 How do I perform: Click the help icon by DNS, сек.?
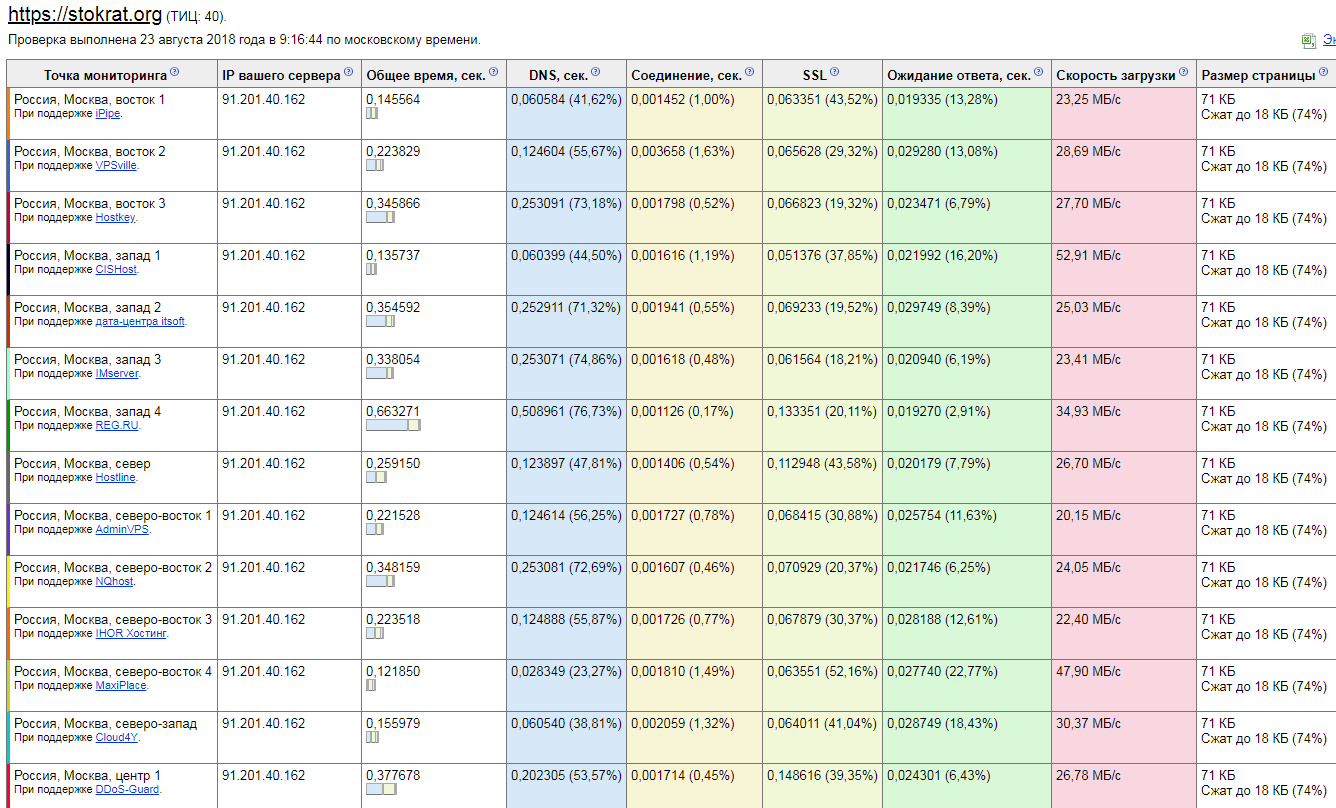click(x=596, y=72)
